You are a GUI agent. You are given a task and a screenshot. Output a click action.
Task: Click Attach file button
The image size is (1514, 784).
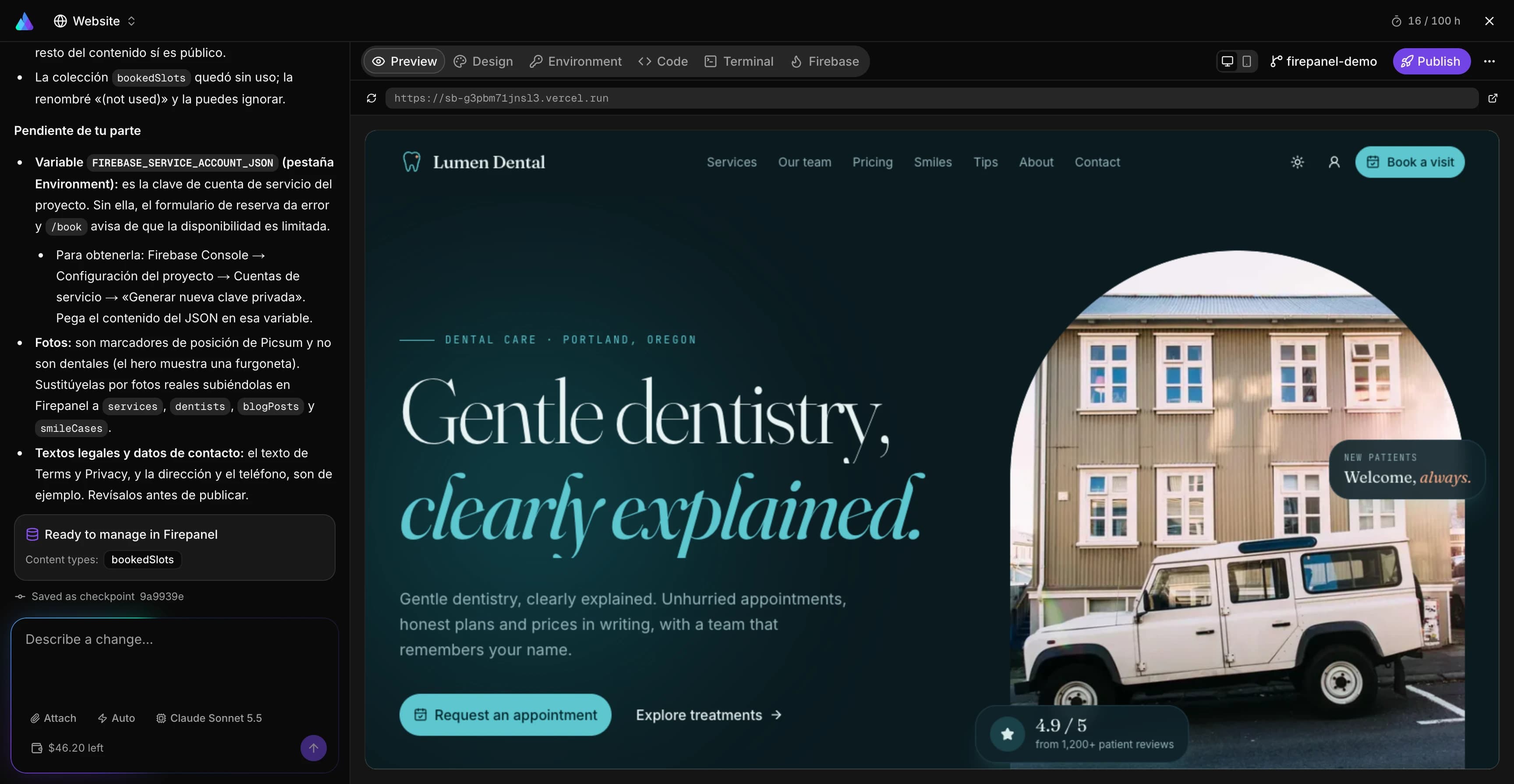53,718
